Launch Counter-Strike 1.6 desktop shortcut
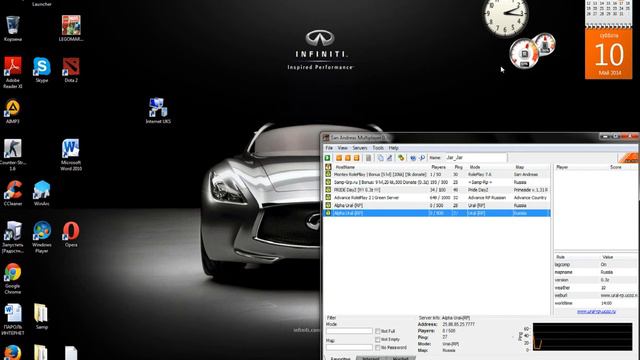Screen dimensions: 640x360 (13, 155)
